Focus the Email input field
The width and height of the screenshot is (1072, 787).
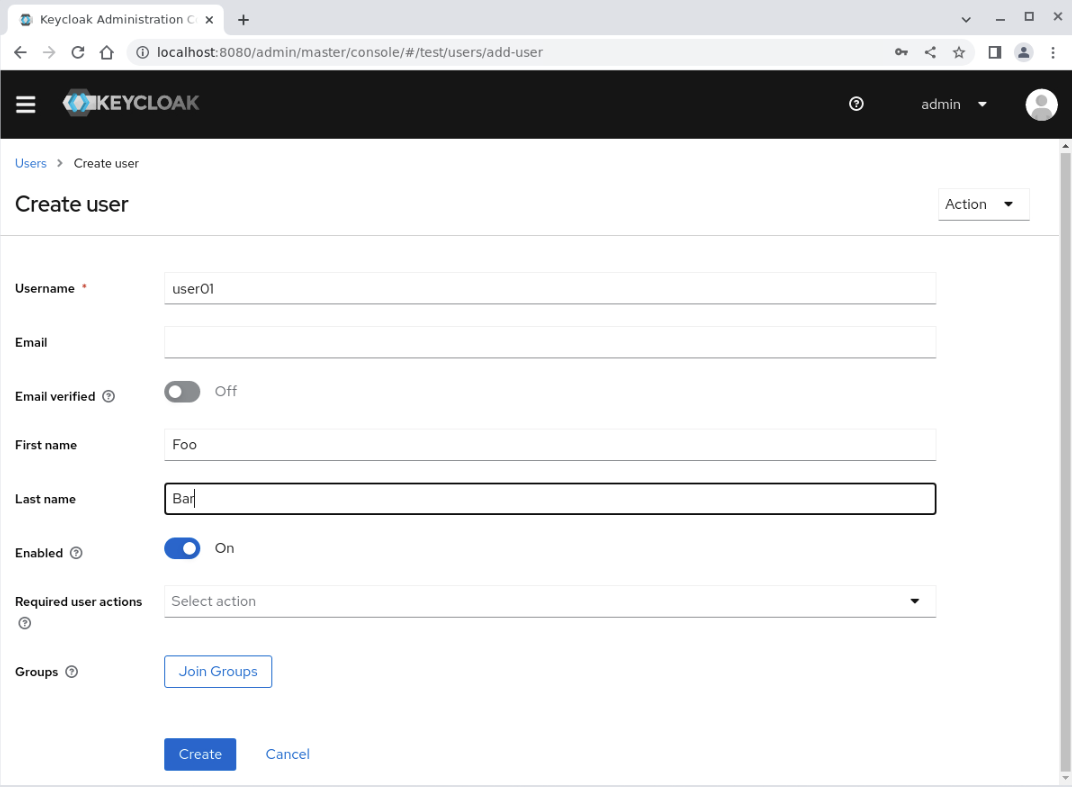550,343
